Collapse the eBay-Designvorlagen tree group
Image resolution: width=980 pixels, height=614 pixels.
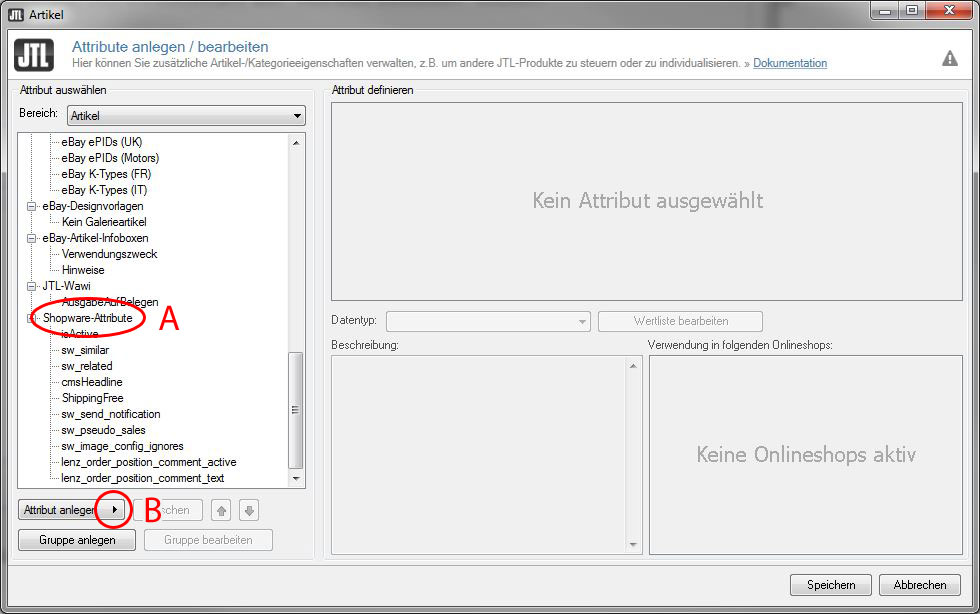coord(31,206)
